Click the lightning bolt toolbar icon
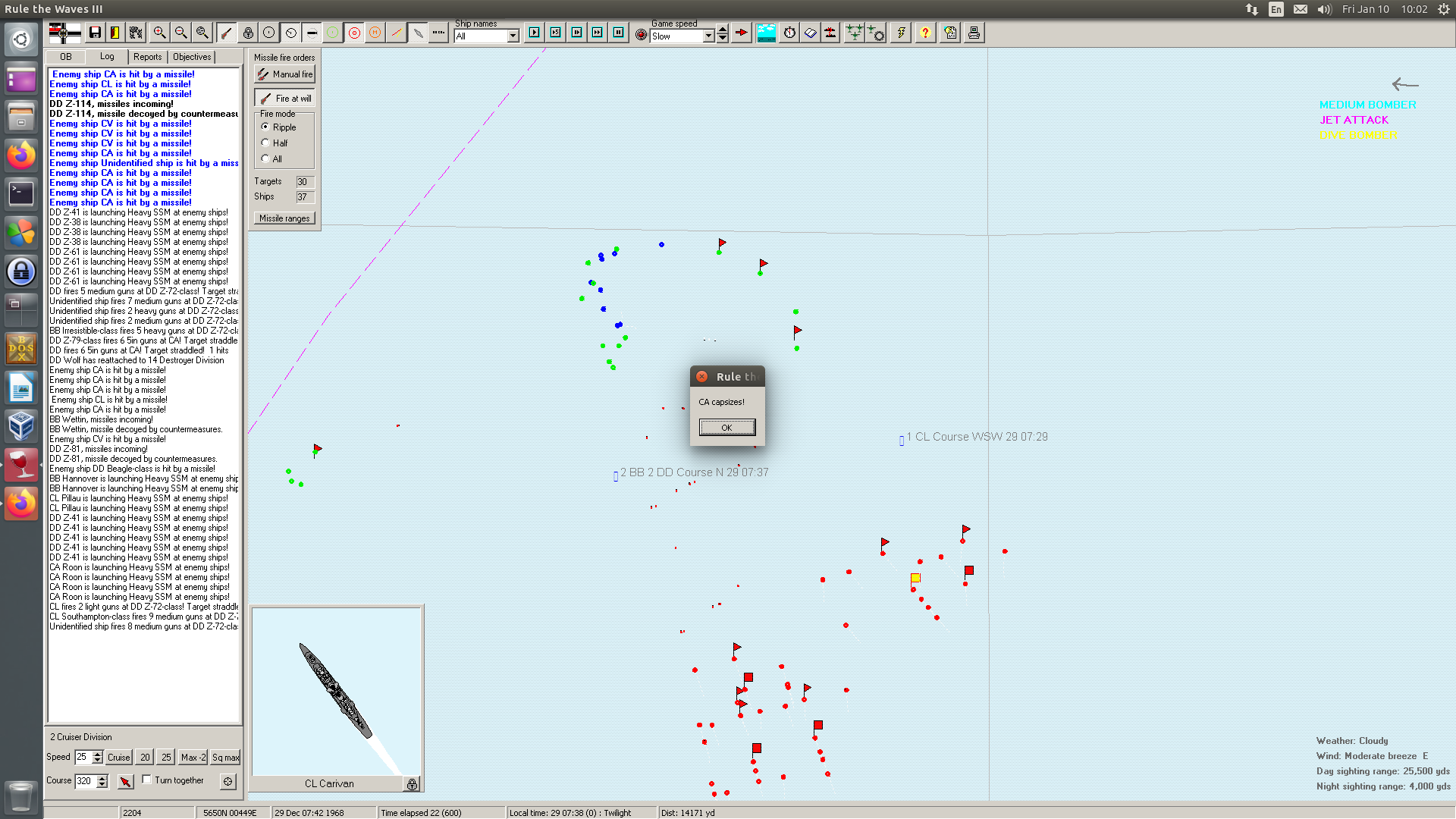This screenshot has width=1456, height=819. [900, 33]
